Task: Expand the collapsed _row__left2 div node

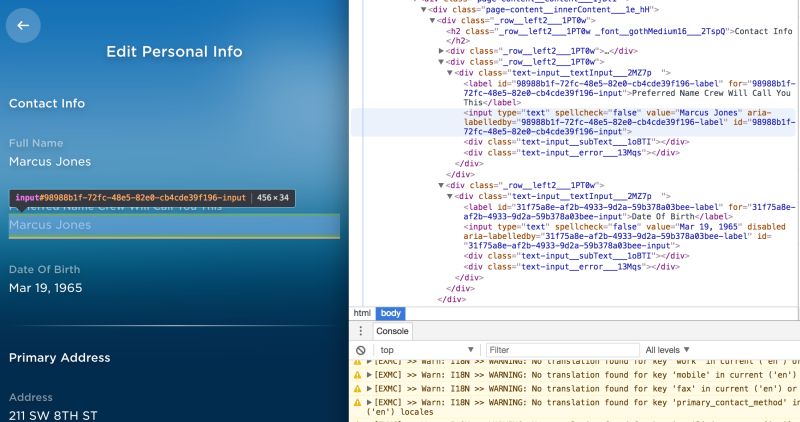Action: point(441,51)
